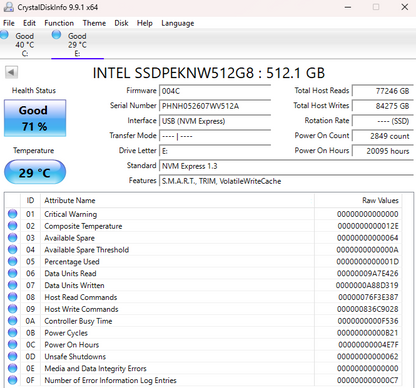This screenshot has width=416, height=388.
Task: Select the Composite Temperature attribute name
Action: point(83,226)
